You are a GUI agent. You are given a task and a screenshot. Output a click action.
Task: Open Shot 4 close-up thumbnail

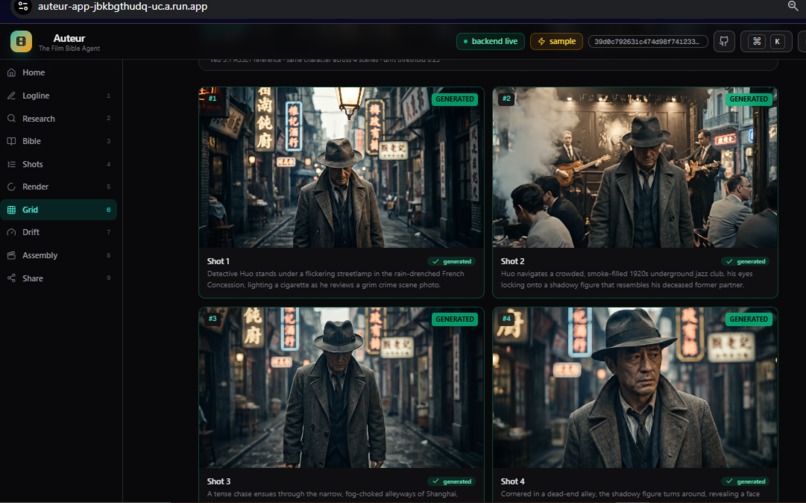click(635, 388)
